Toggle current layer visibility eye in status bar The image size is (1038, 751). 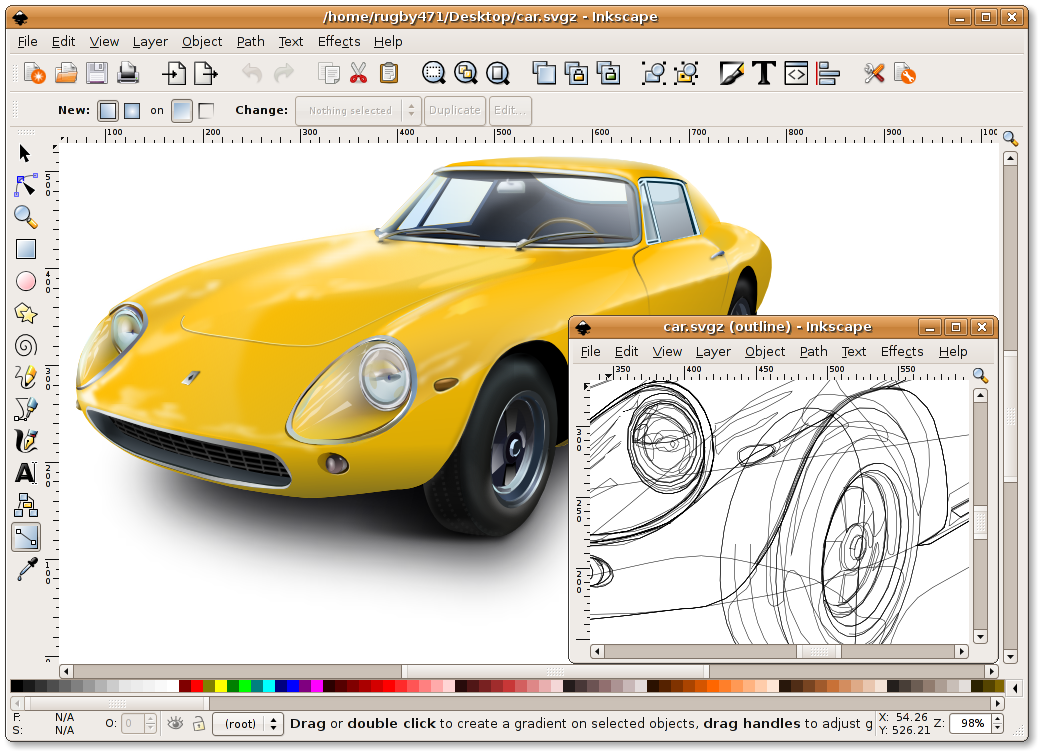175,723
